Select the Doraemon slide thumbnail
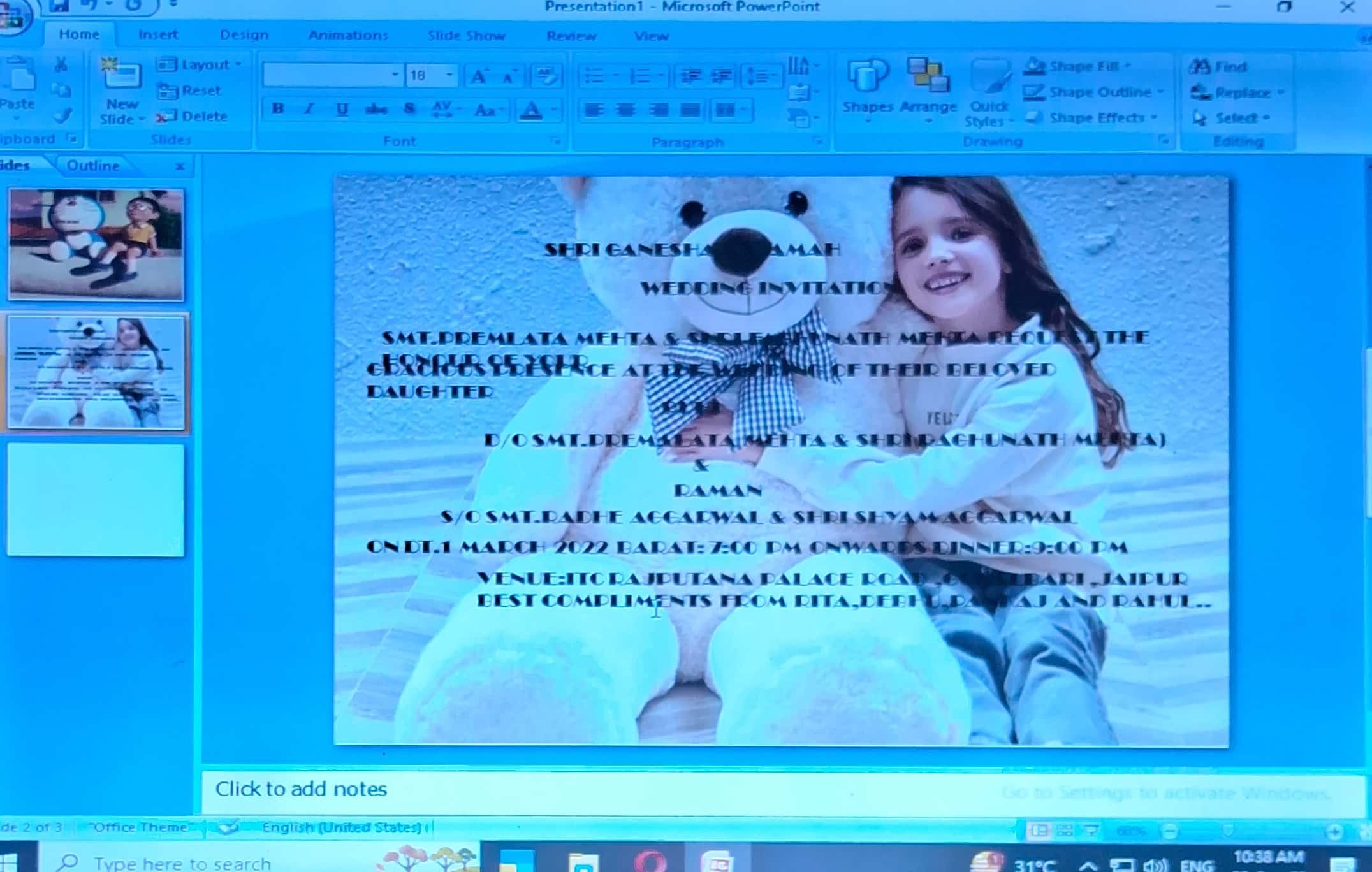Viewport: 1372px width, 872px height. (96, 244)
